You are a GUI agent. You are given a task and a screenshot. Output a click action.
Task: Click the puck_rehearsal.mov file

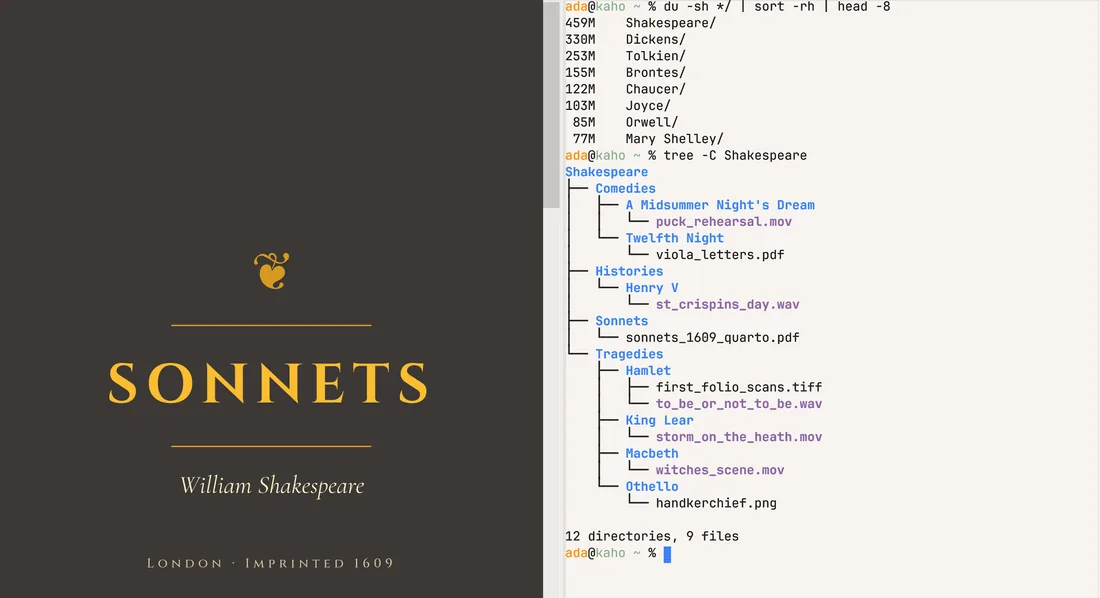click(x=724, y=222)
